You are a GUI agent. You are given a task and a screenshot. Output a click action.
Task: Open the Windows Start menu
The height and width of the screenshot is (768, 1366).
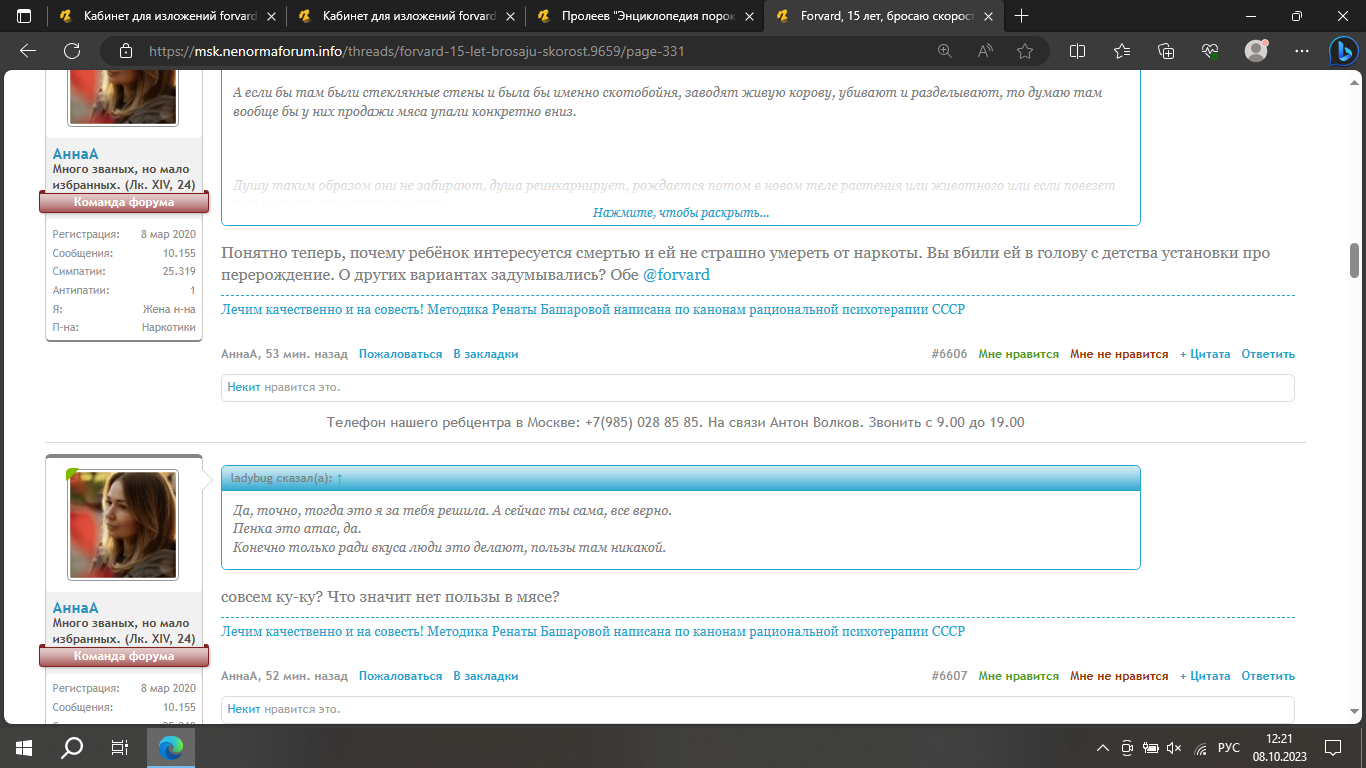(24, 747)
